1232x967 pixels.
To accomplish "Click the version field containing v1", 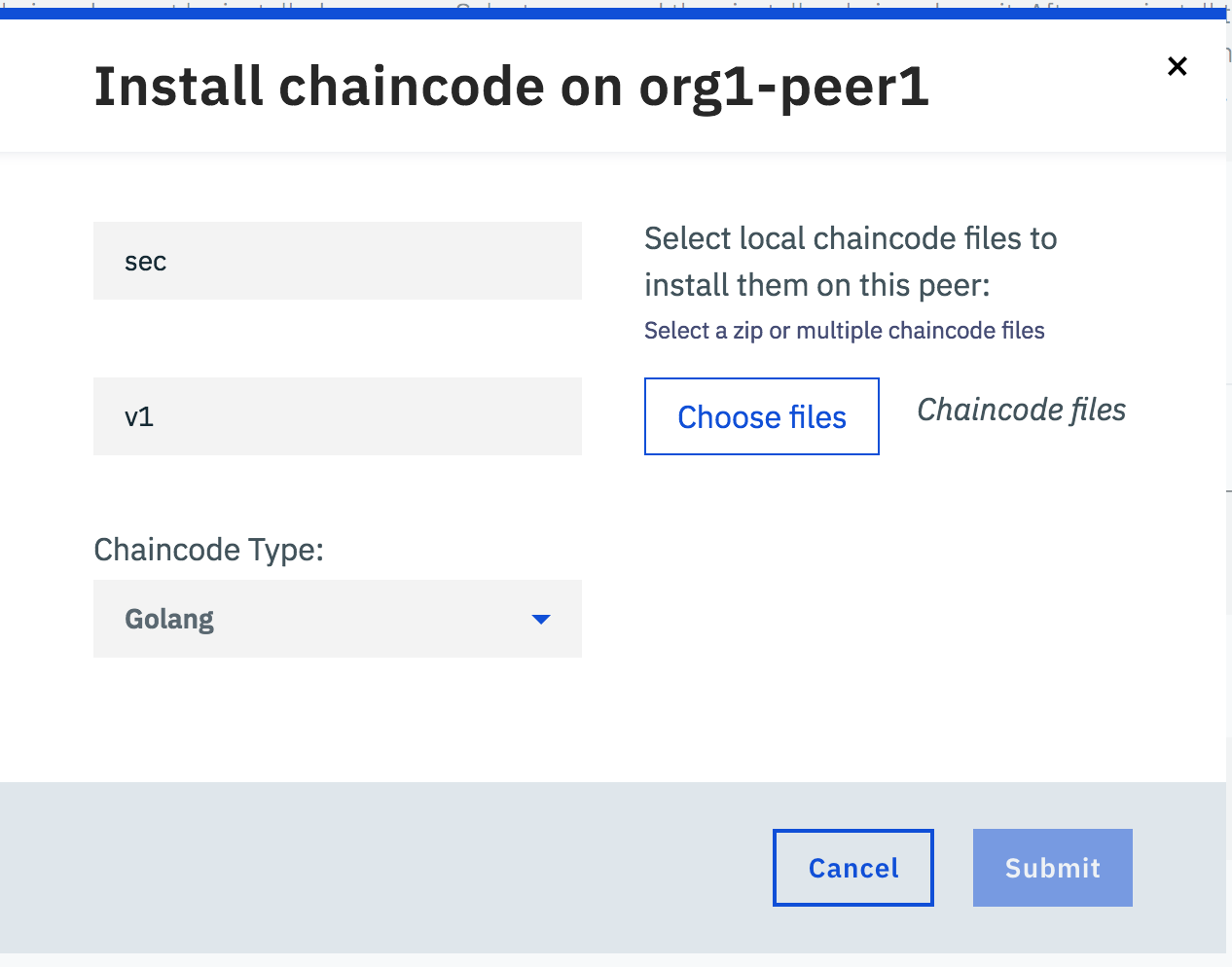I will 337,416.
